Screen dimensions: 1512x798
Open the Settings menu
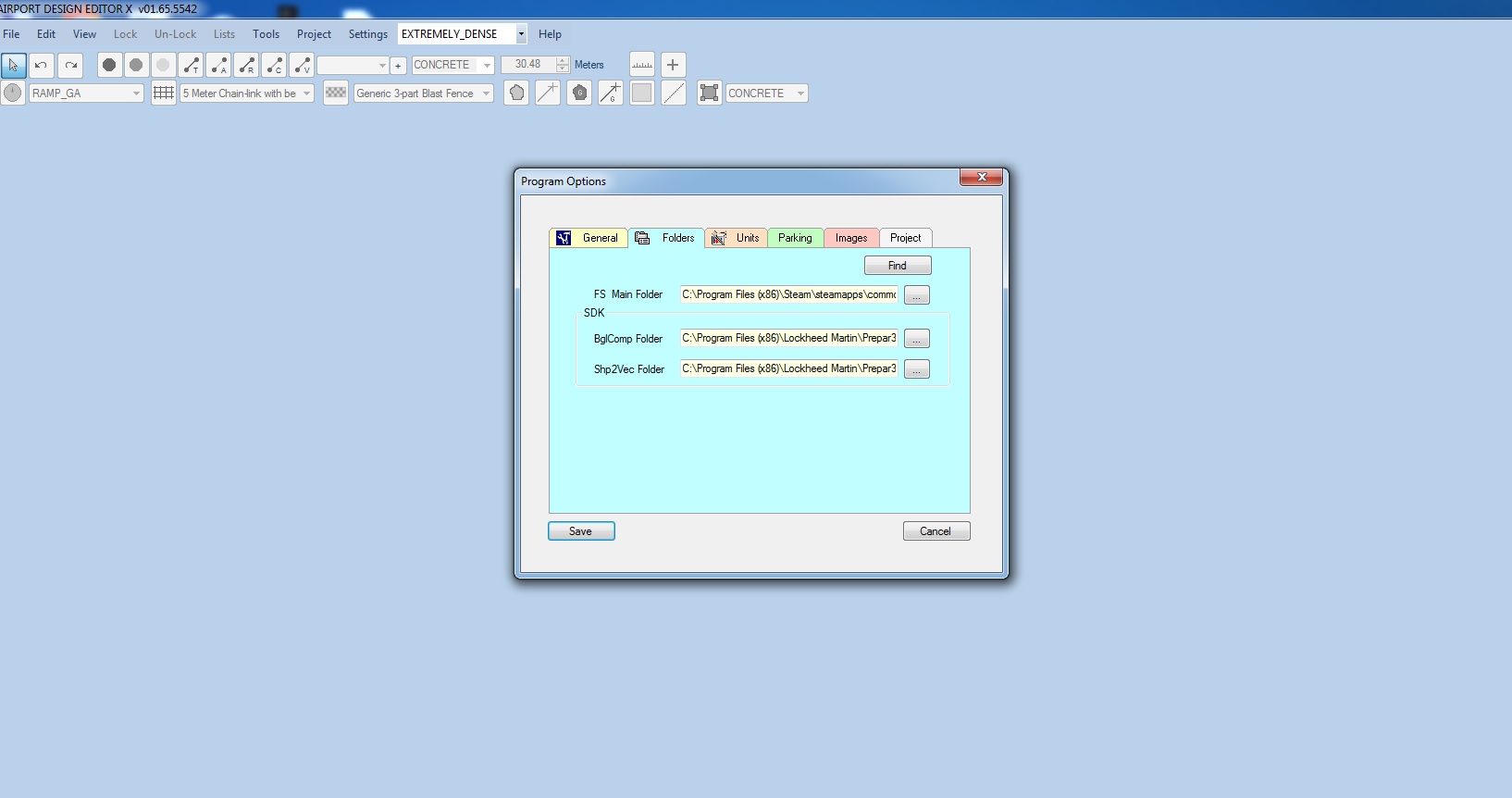(367, 34)
